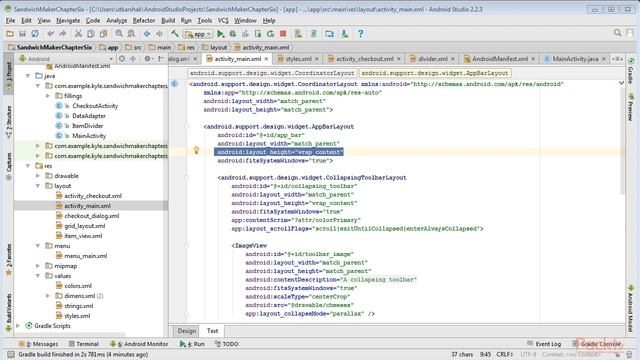
Task: Toggle the Gradle tool window on right edge
Action: pyautogui.click(x=631, y=71)
